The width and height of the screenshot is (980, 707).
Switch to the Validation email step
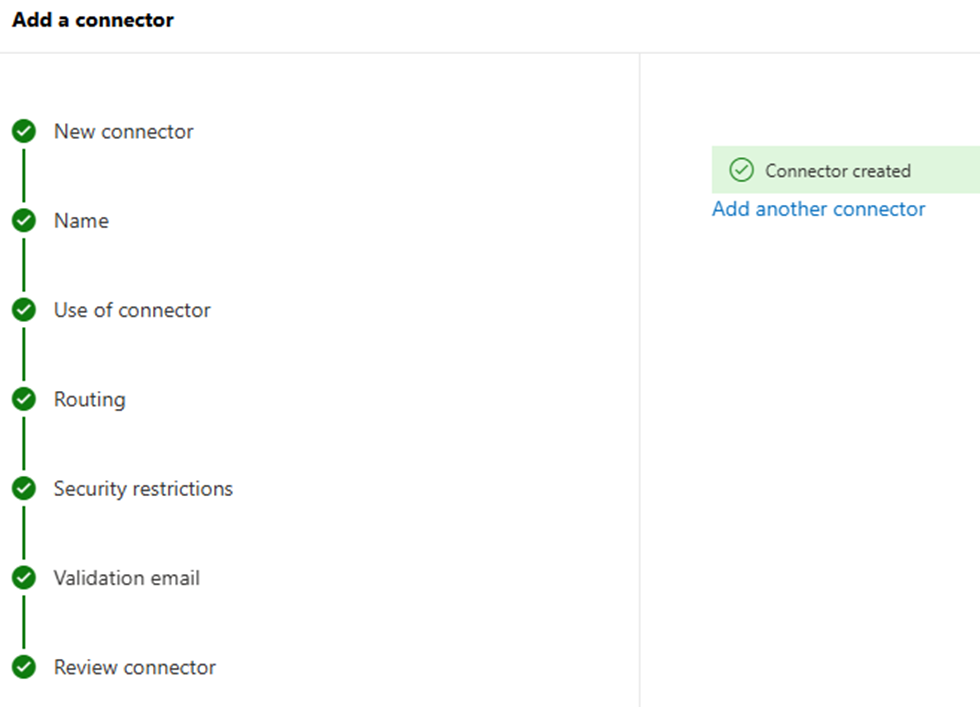(x=127, y=578)
